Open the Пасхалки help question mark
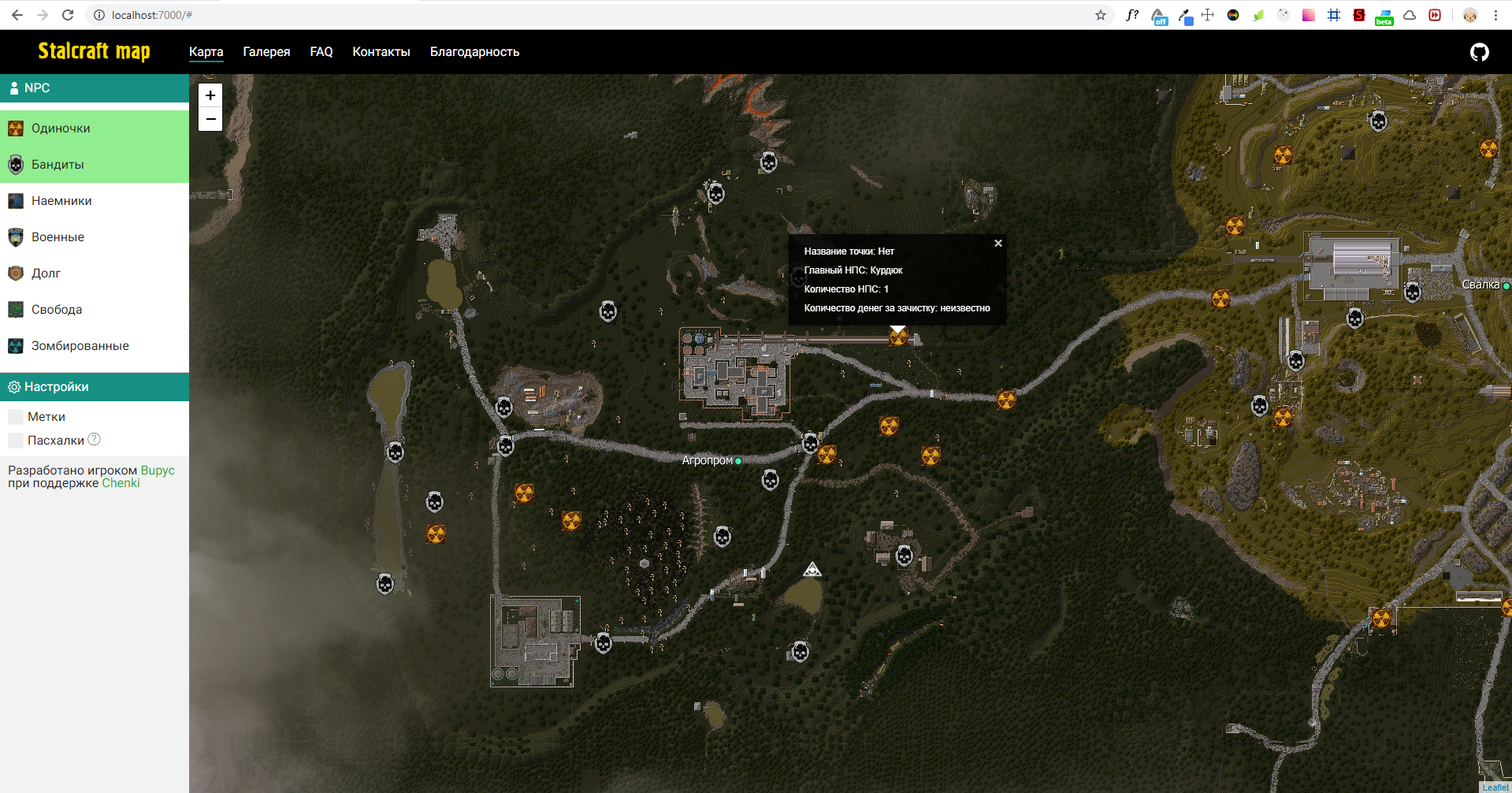Viewport: 1512px width, 793px height. click(95, 439)
